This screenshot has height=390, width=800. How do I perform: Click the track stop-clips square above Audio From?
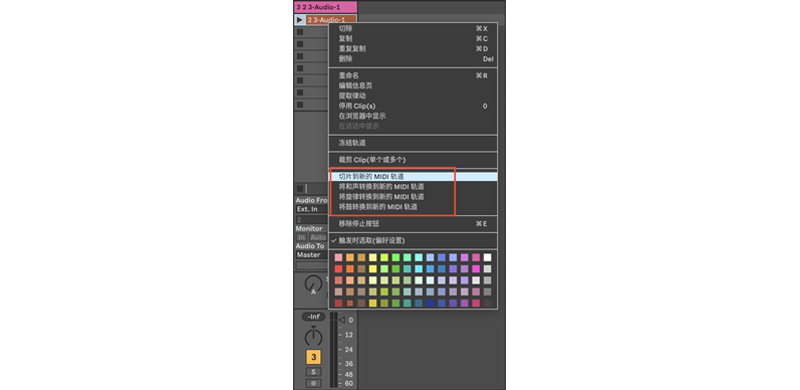coord(300,188)
